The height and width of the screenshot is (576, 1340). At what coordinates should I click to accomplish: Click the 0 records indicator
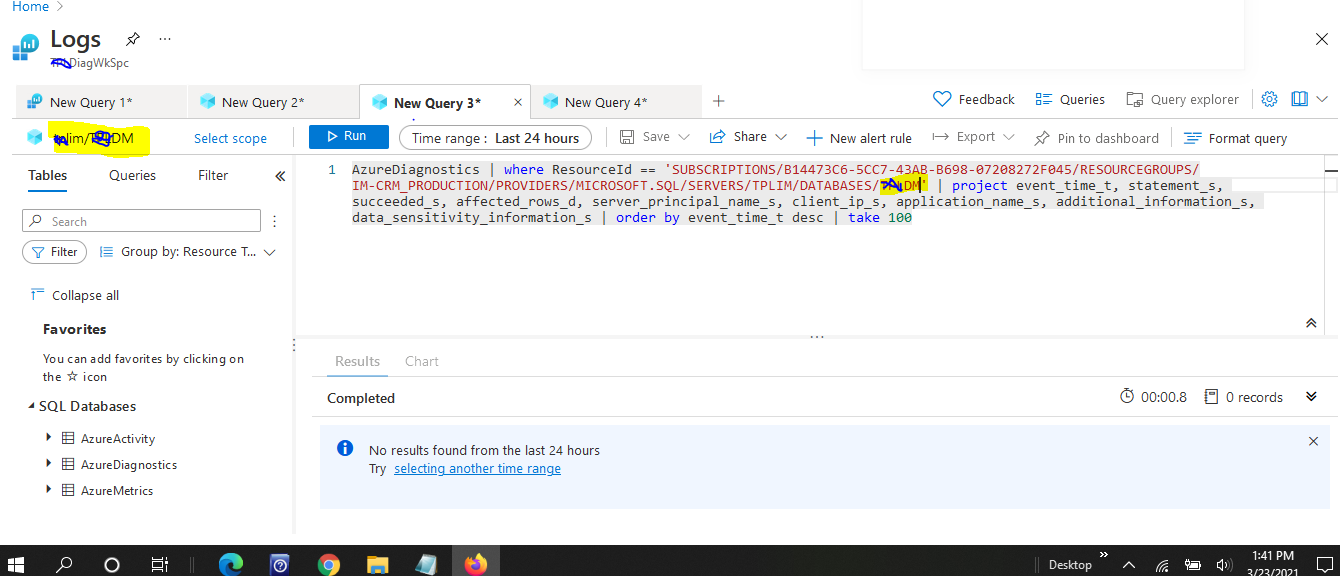pos(1243,397)
